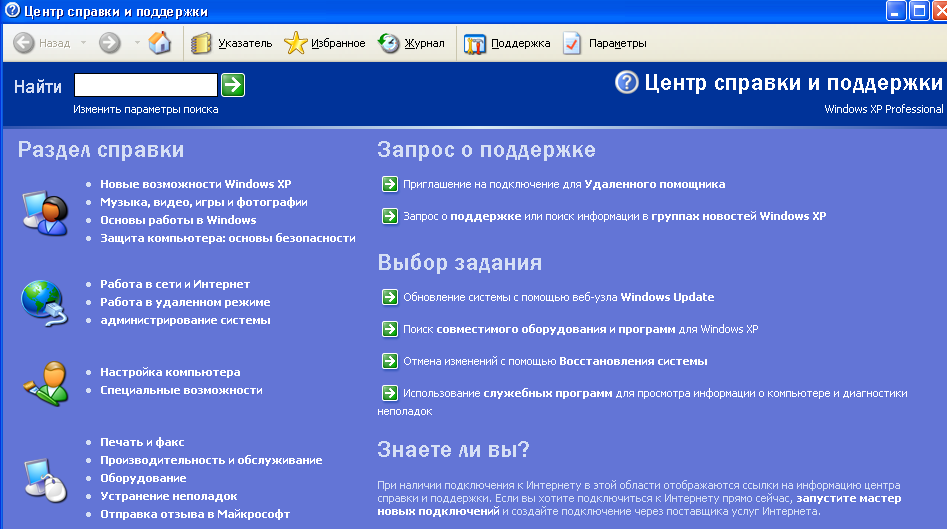Click green arrow beside Восстановления системы
This screenshot has width=947, height=529.
coord(390,361)
